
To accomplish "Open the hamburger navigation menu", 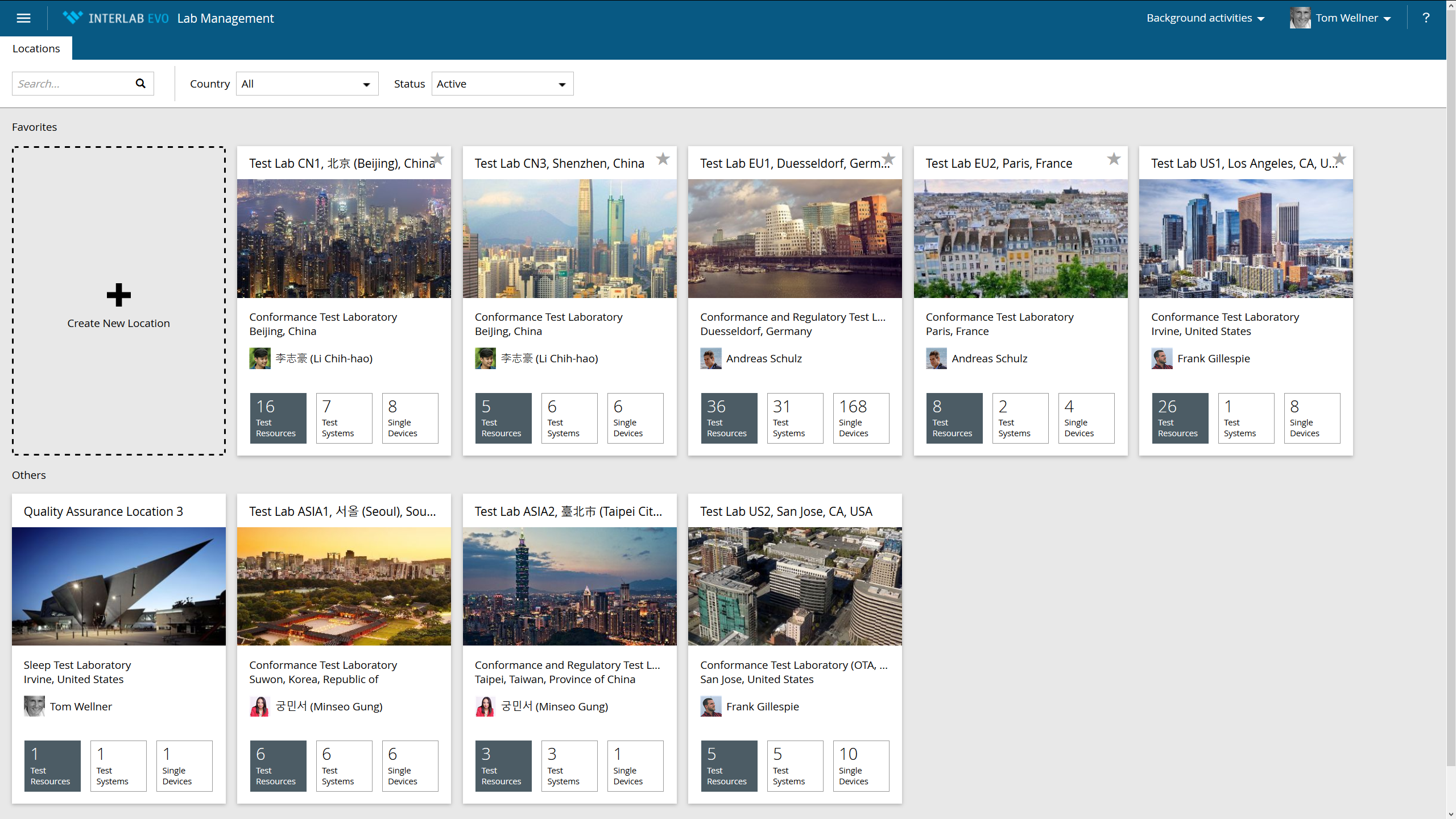I will click(23, 18).
